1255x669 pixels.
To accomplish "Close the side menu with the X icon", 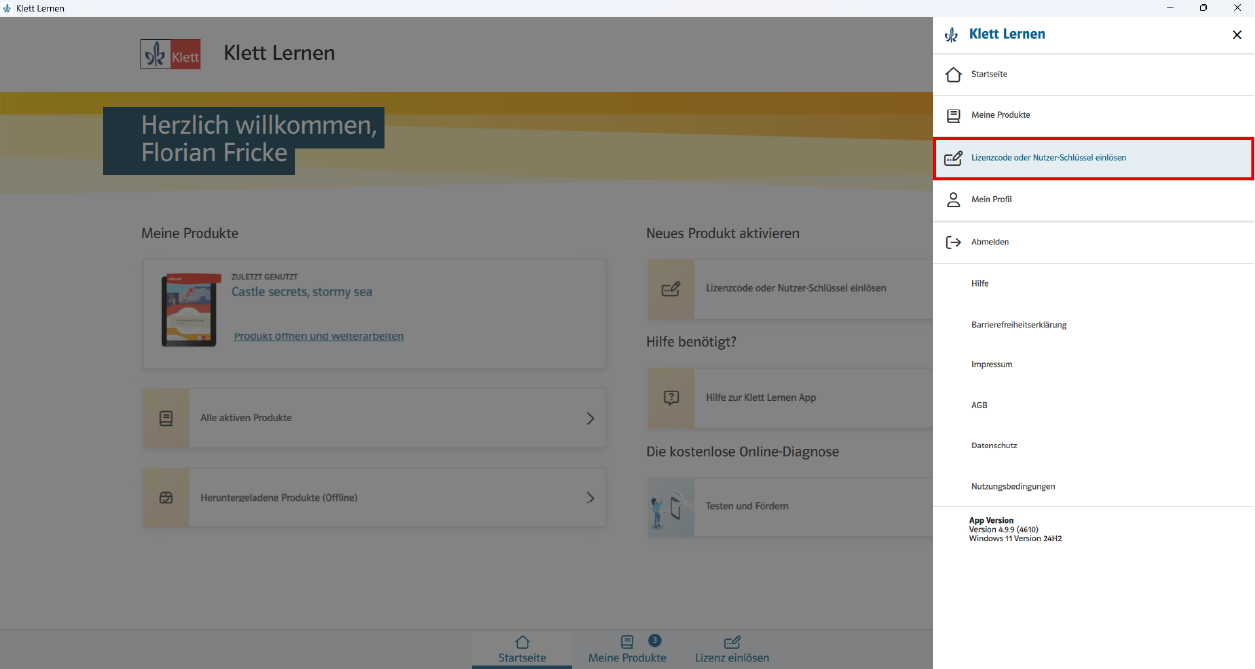I will pos(1237,35).
